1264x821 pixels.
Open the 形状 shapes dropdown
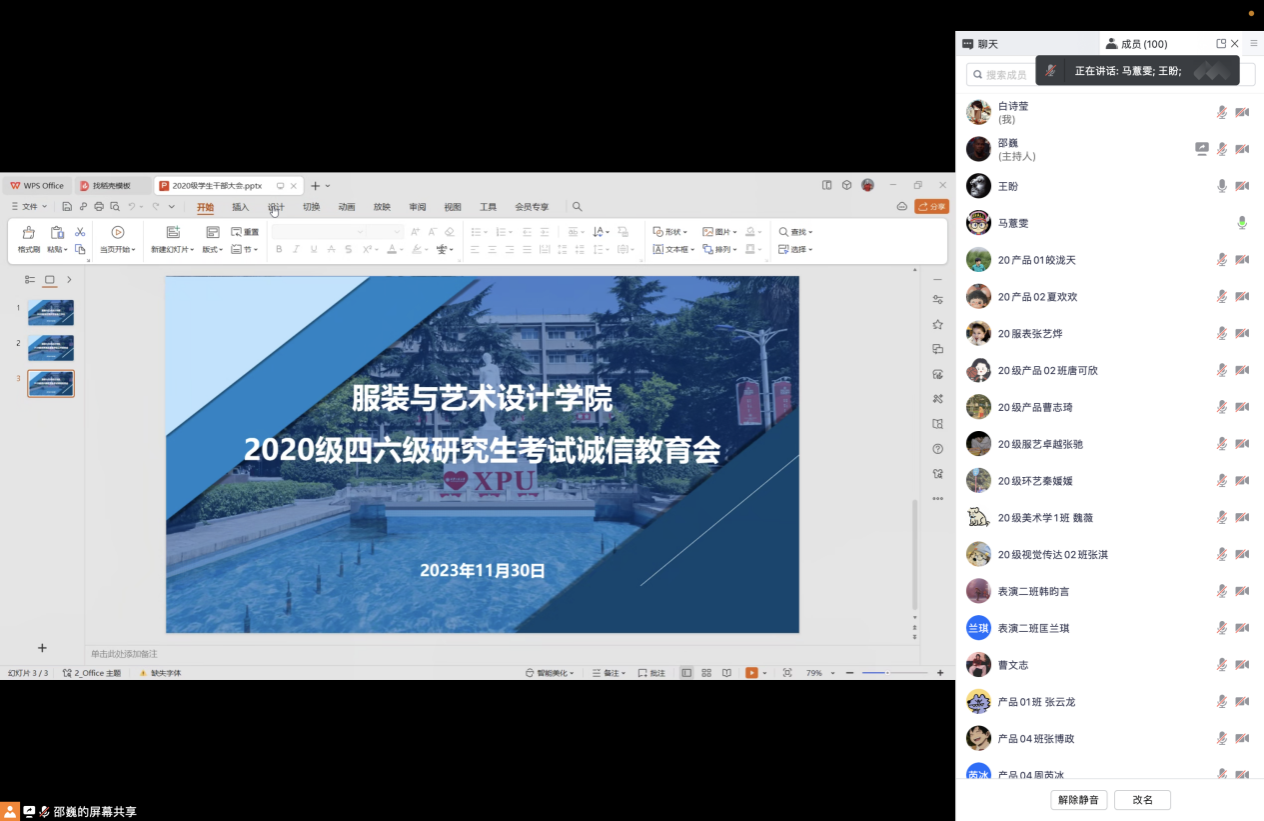(673, 232)
